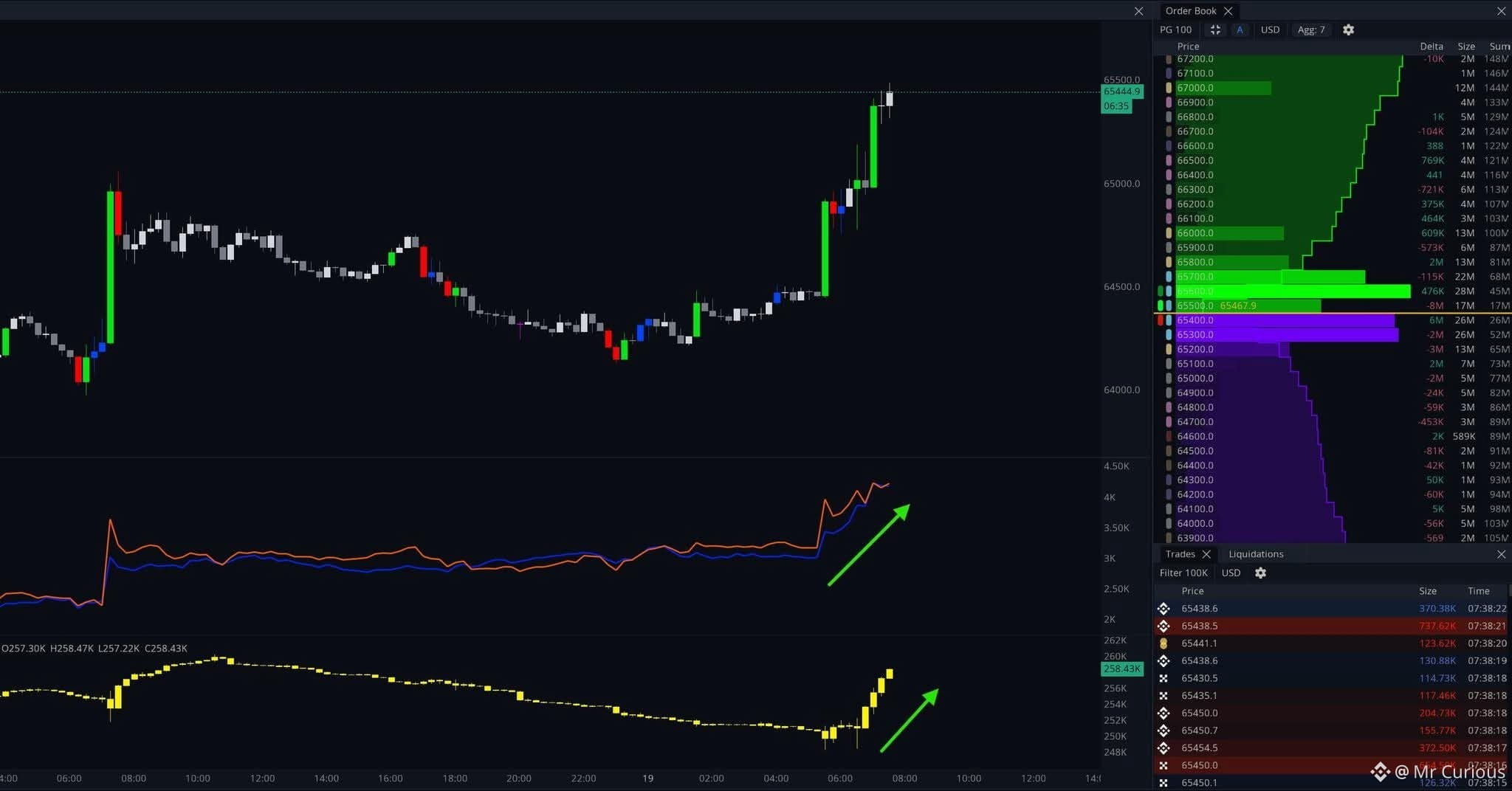Click the exchange icon beside 65450.7 trade
Screen dimensions: 1512x791
pos(1164,730)
